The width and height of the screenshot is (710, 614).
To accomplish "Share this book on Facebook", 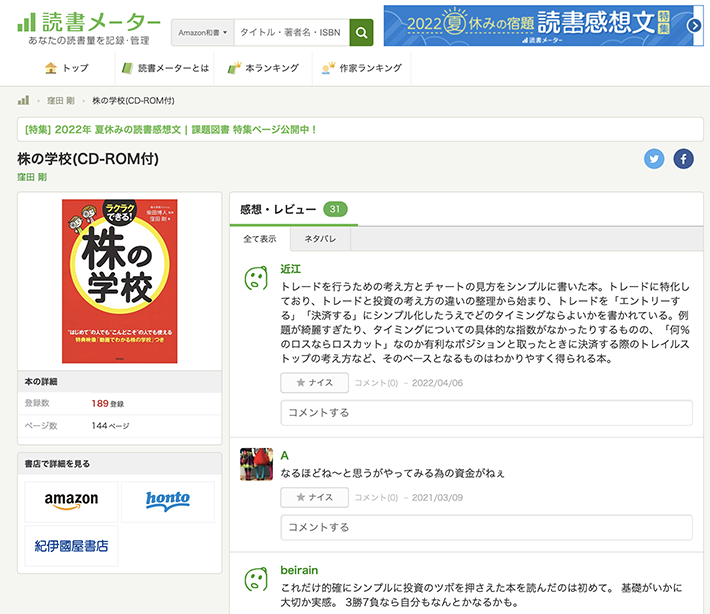I will click(683, 159).
